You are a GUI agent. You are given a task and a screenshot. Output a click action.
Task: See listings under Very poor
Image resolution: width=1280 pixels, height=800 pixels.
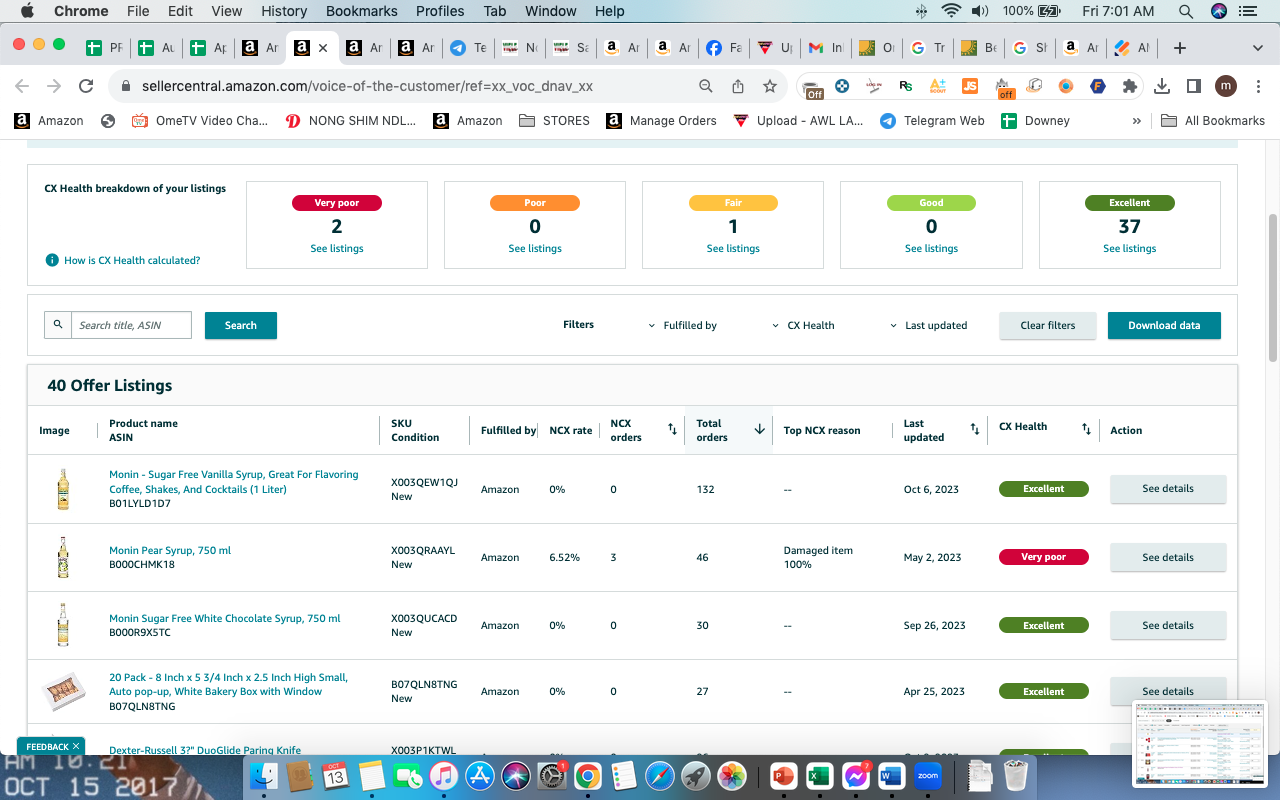337,248
